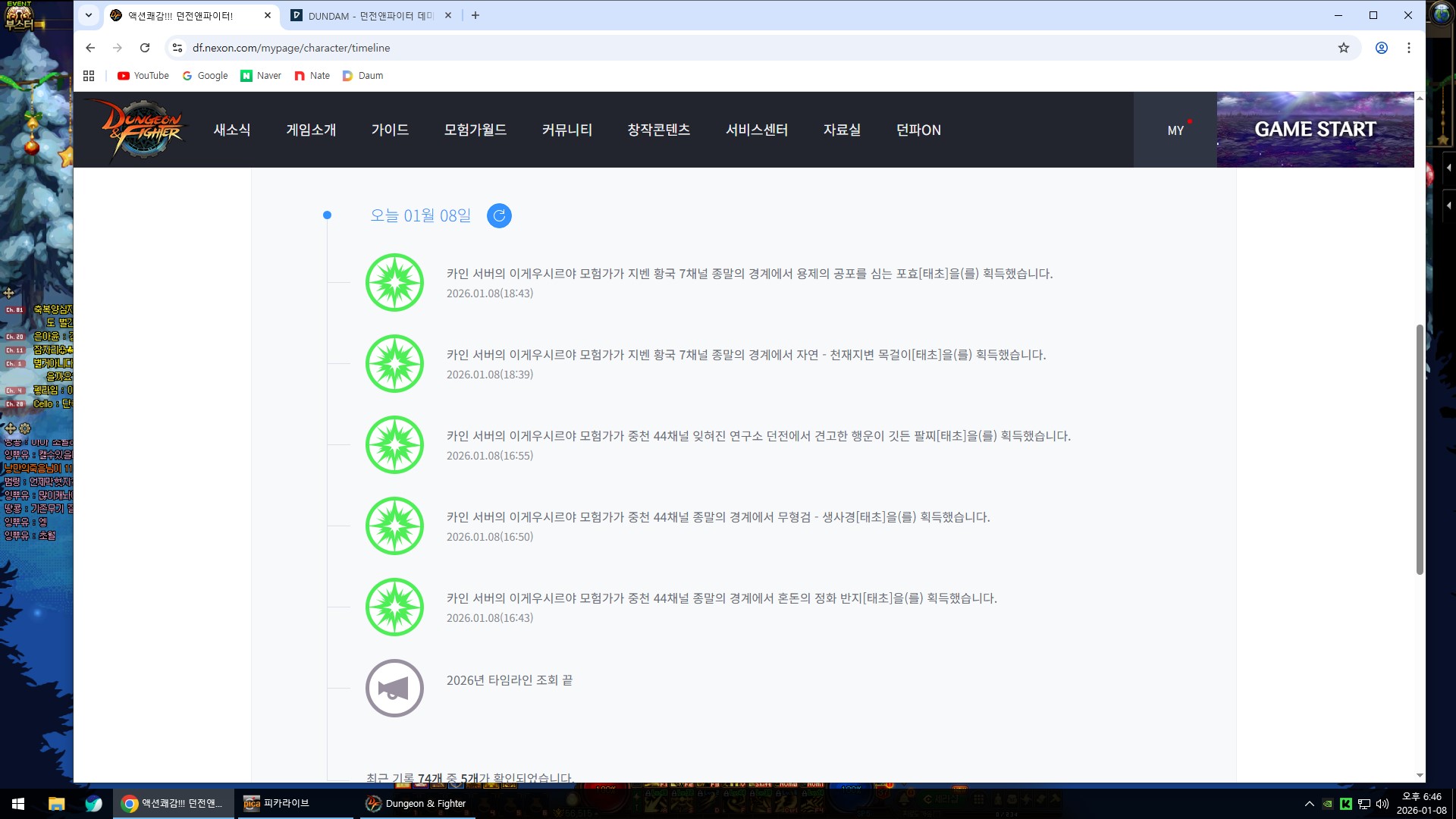Reload the page with the browser refresh button
Image resolution: width=1456 pixels, height=819 pixels.
pos(145,48)
